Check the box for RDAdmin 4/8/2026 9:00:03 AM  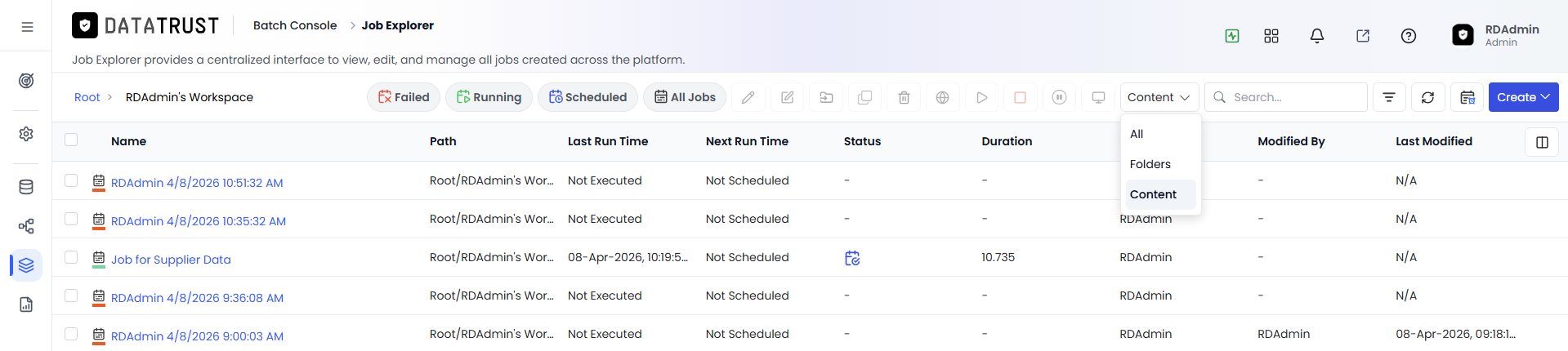[71, 334]
